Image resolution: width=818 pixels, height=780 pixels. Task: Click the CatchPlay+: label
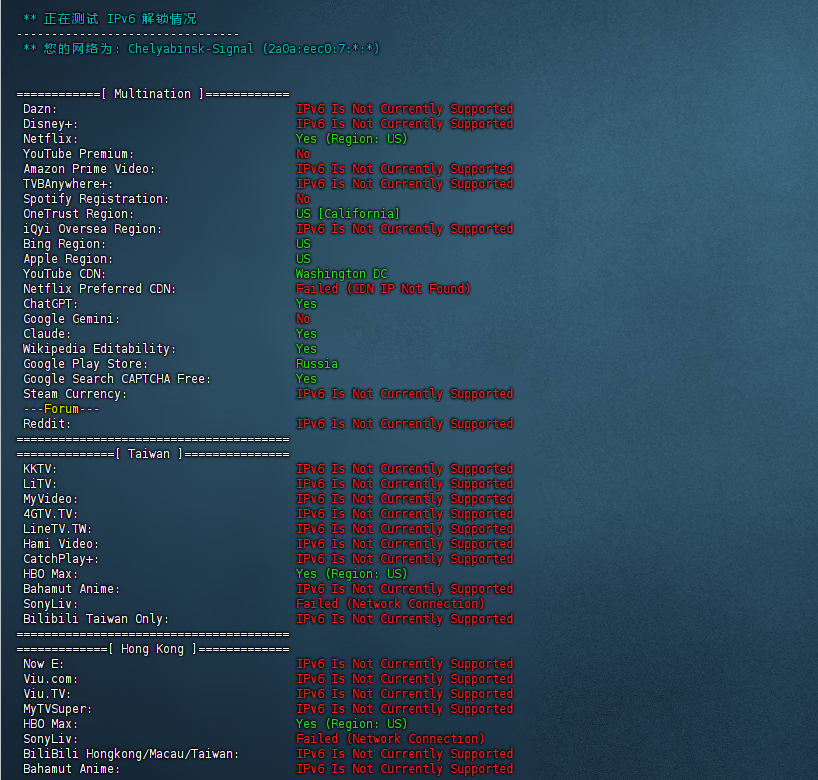[61, 559]
